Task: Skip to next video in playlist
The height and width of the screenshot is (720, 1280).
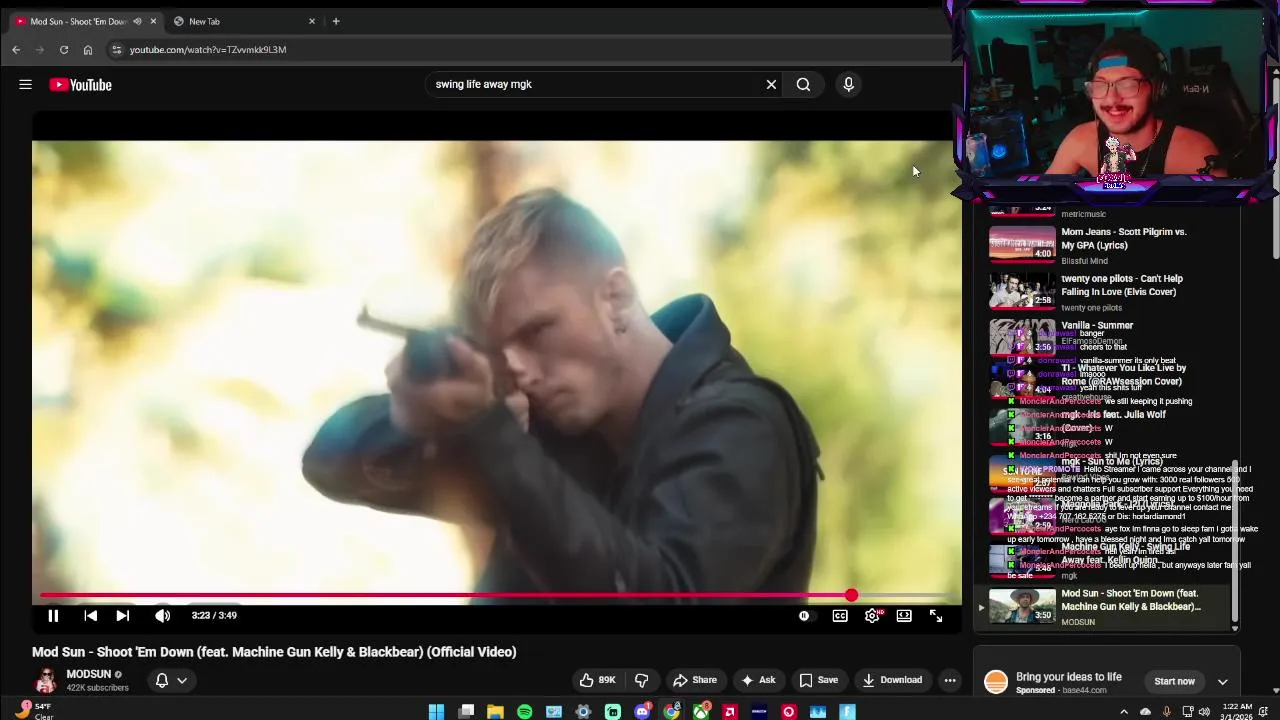Action: pos(122,616)
